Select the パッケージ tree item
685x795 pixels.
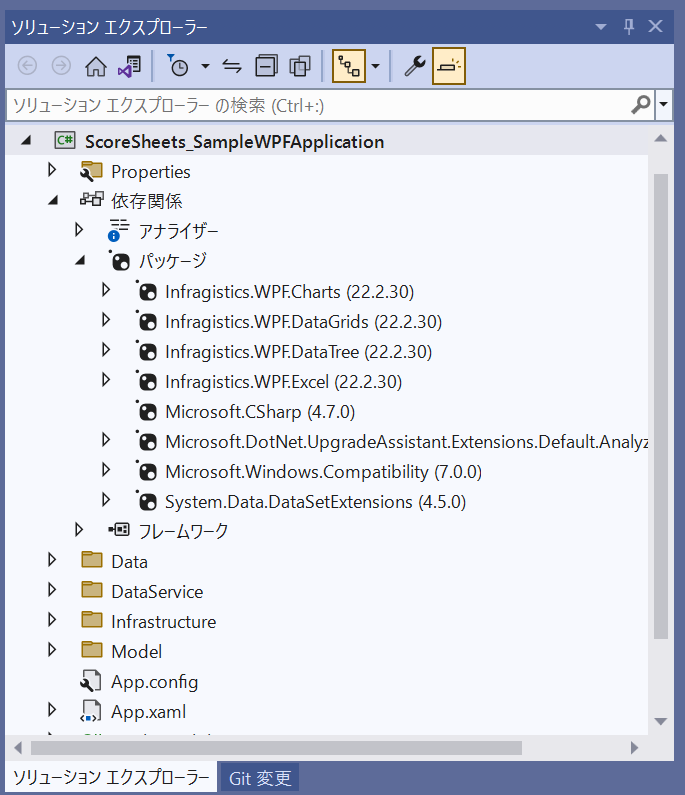(x=173, y=261)
